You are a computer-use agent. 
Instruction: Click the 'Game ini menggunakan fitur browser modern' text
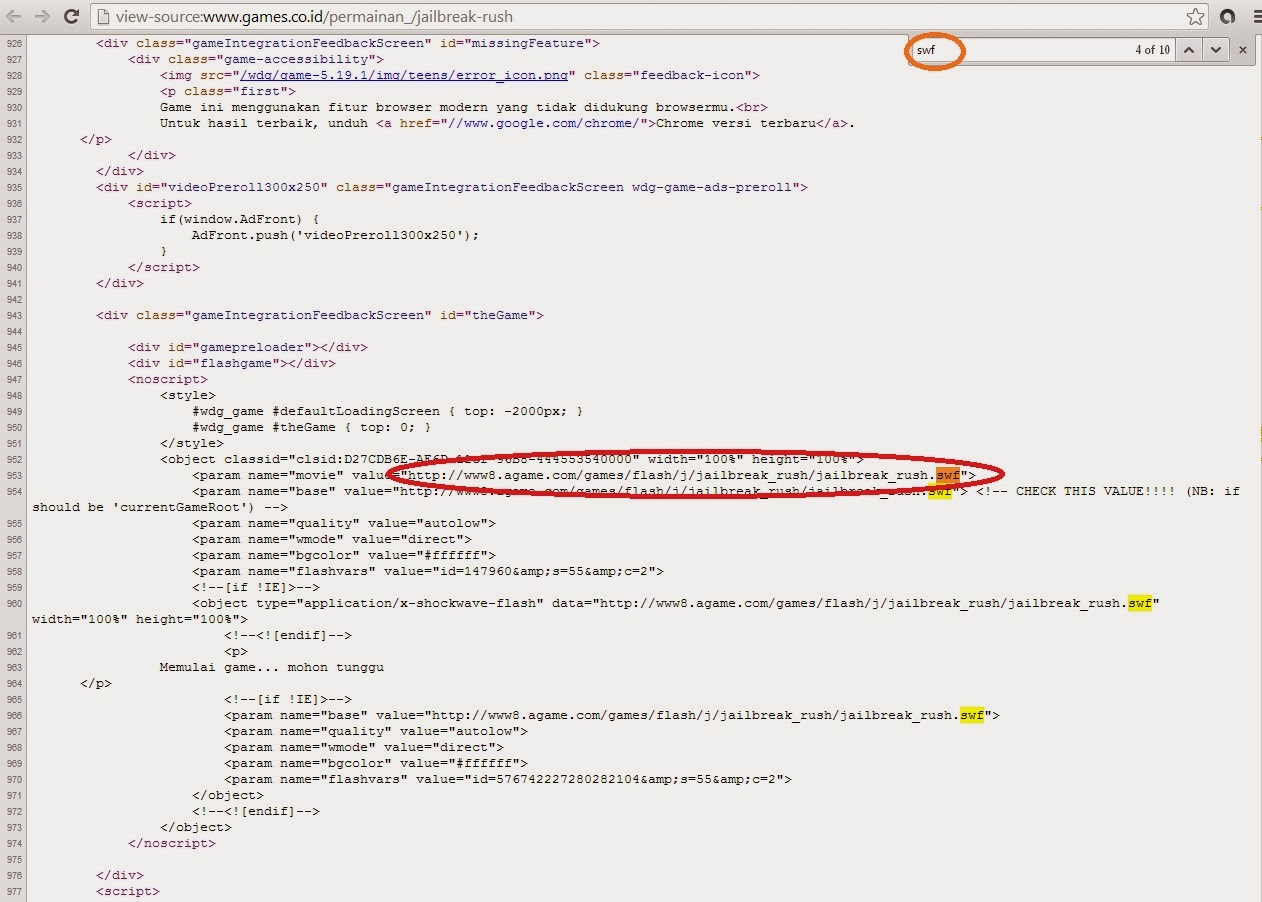tap(324, 107)
